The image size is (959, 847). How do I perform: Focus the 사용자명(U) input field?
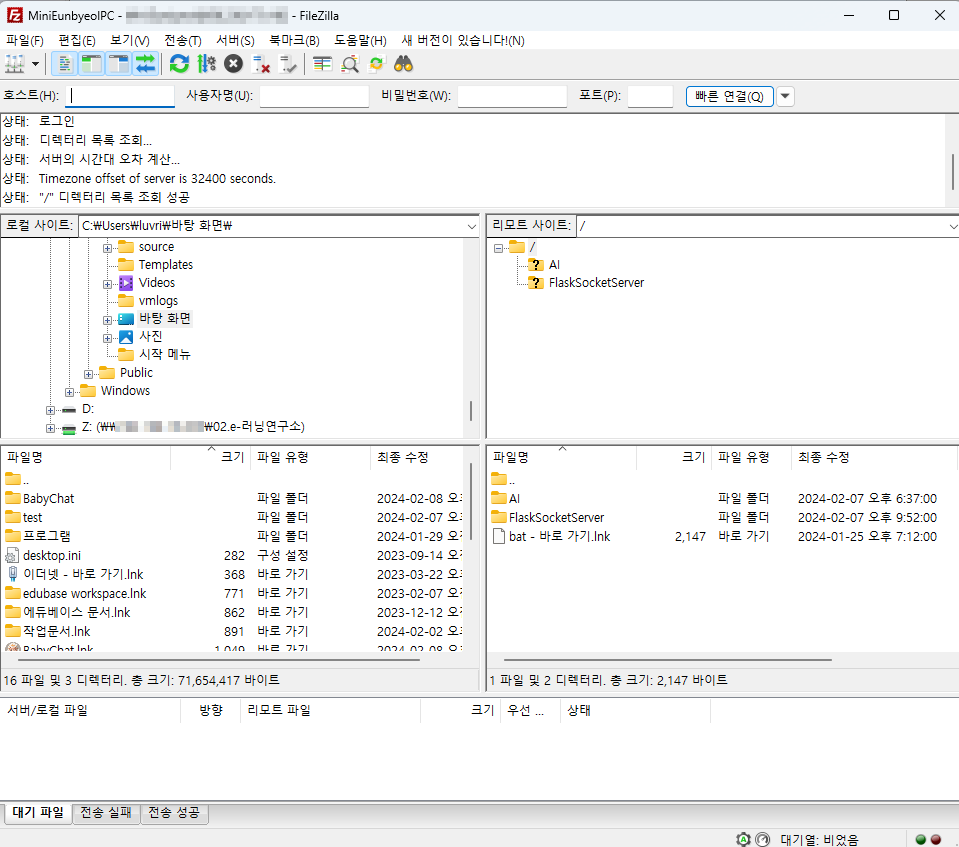click(314, 96)
